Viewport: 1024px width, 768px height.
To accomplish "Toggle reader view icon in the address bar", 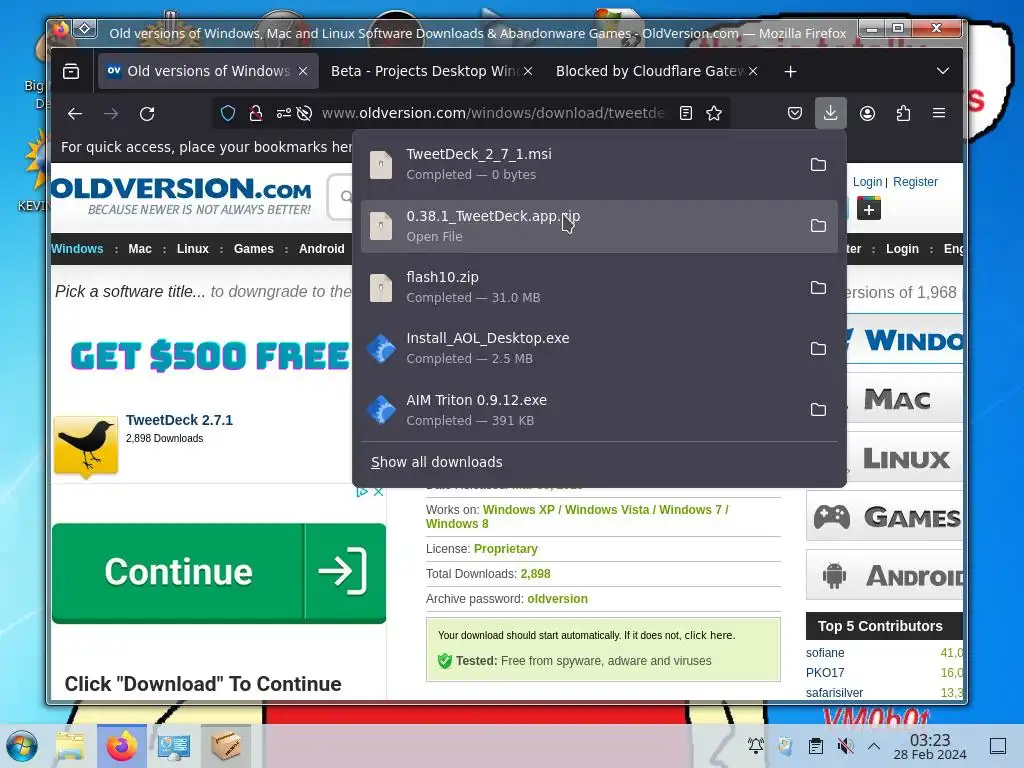I will 686,114.
